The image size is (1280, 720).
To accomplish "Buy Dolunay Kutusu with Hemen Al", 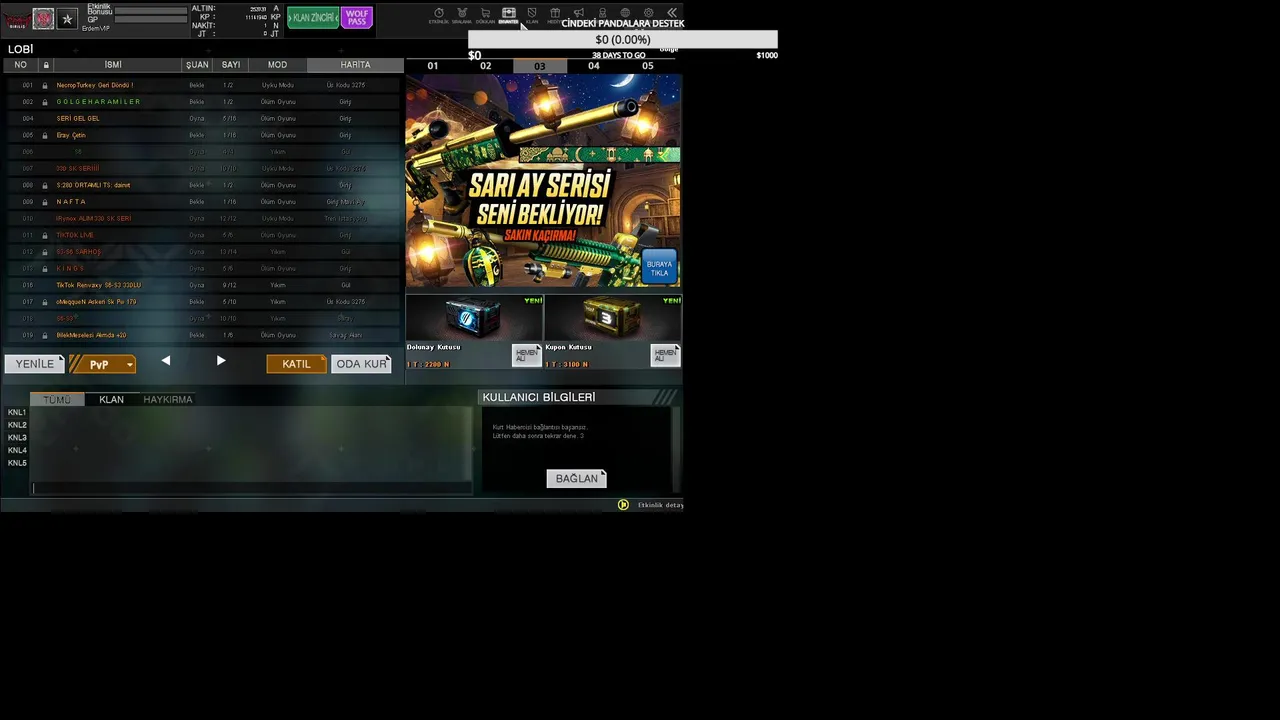I will point(526,355).
